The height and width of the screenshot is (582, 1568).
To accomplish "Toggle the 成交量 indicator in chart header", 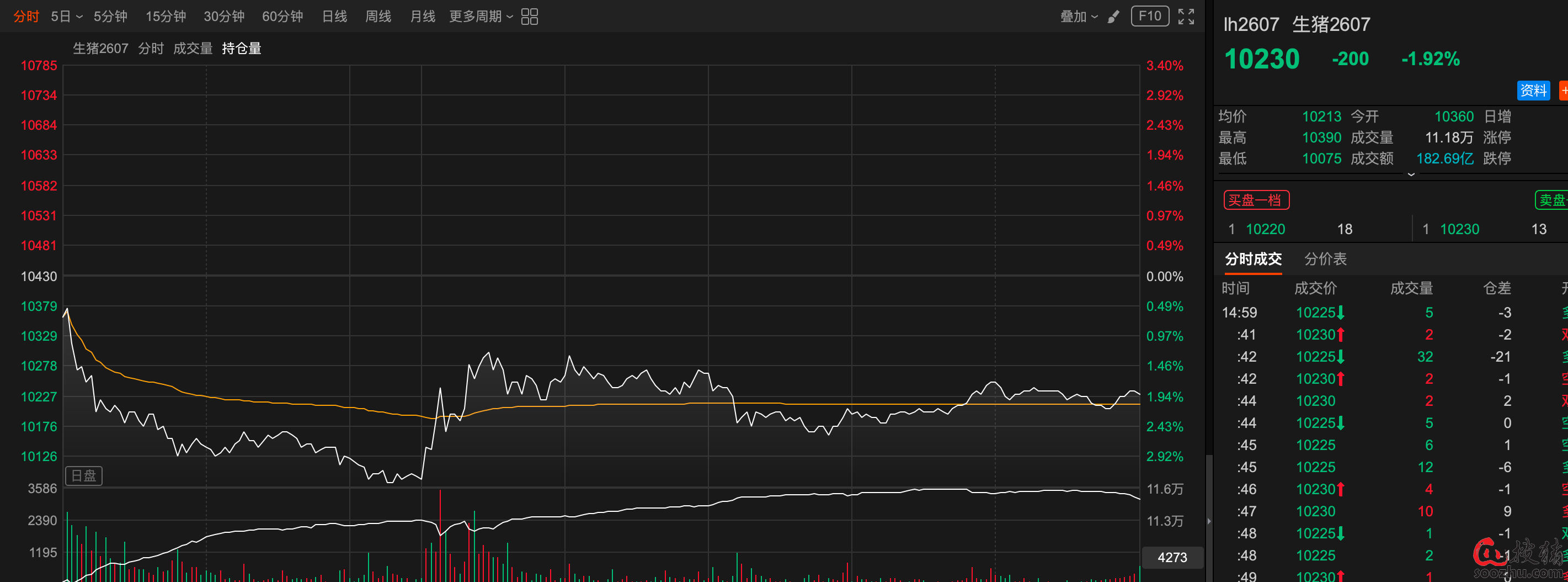I will 193,48.
